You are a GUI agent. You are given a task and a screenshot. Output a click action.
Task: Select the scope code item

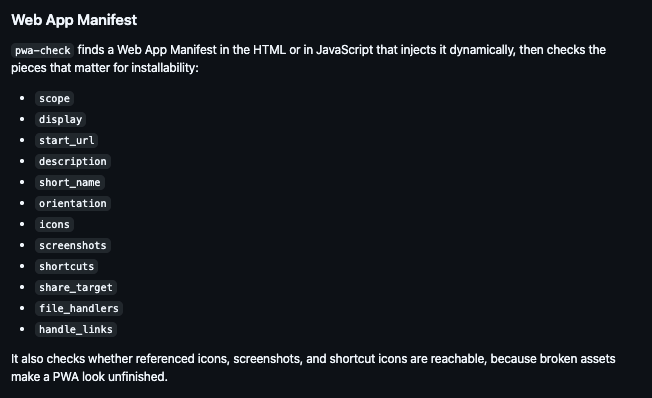[54, 99]
